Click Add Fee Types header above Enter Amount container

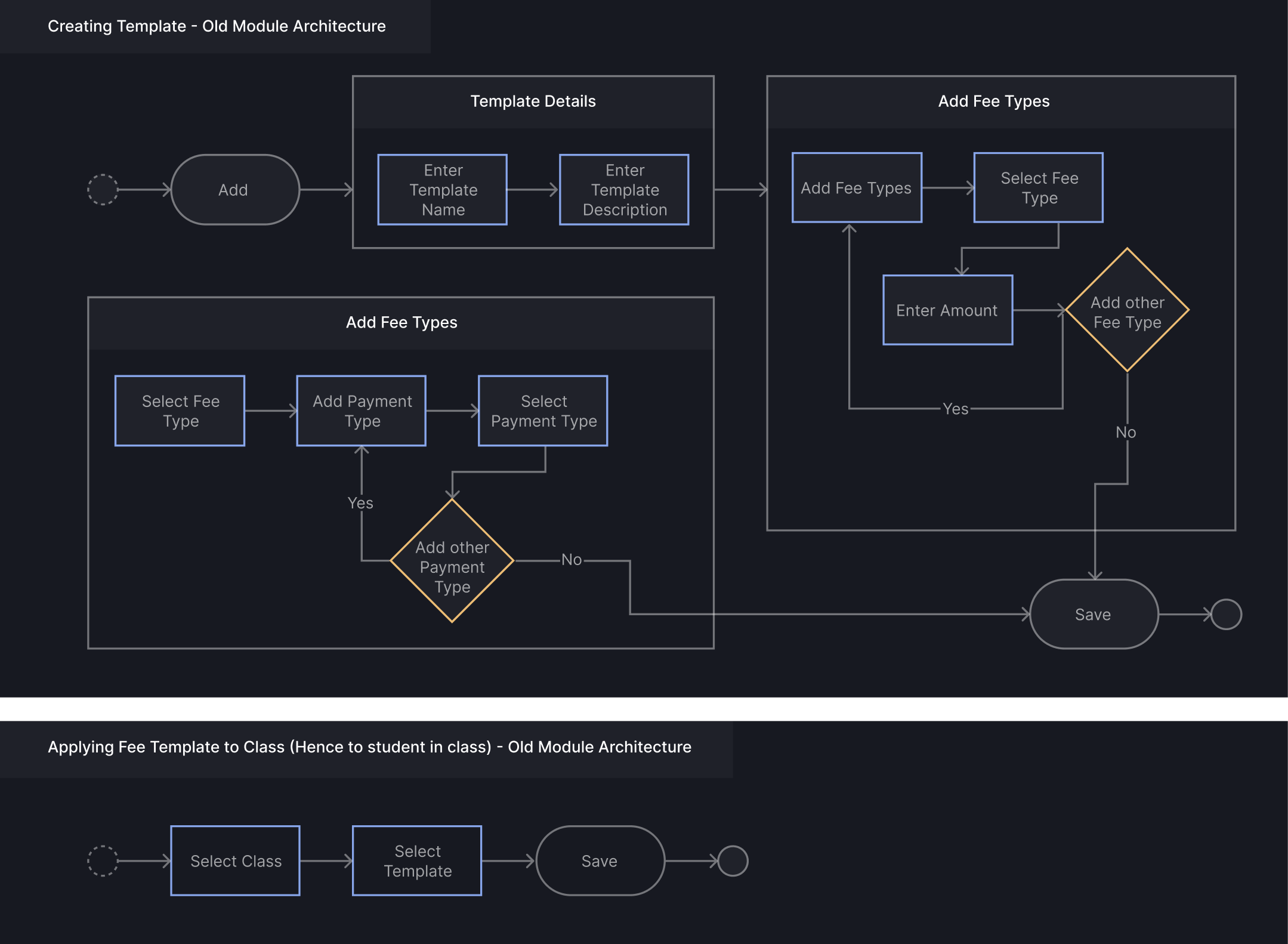tap(1000, 101)
